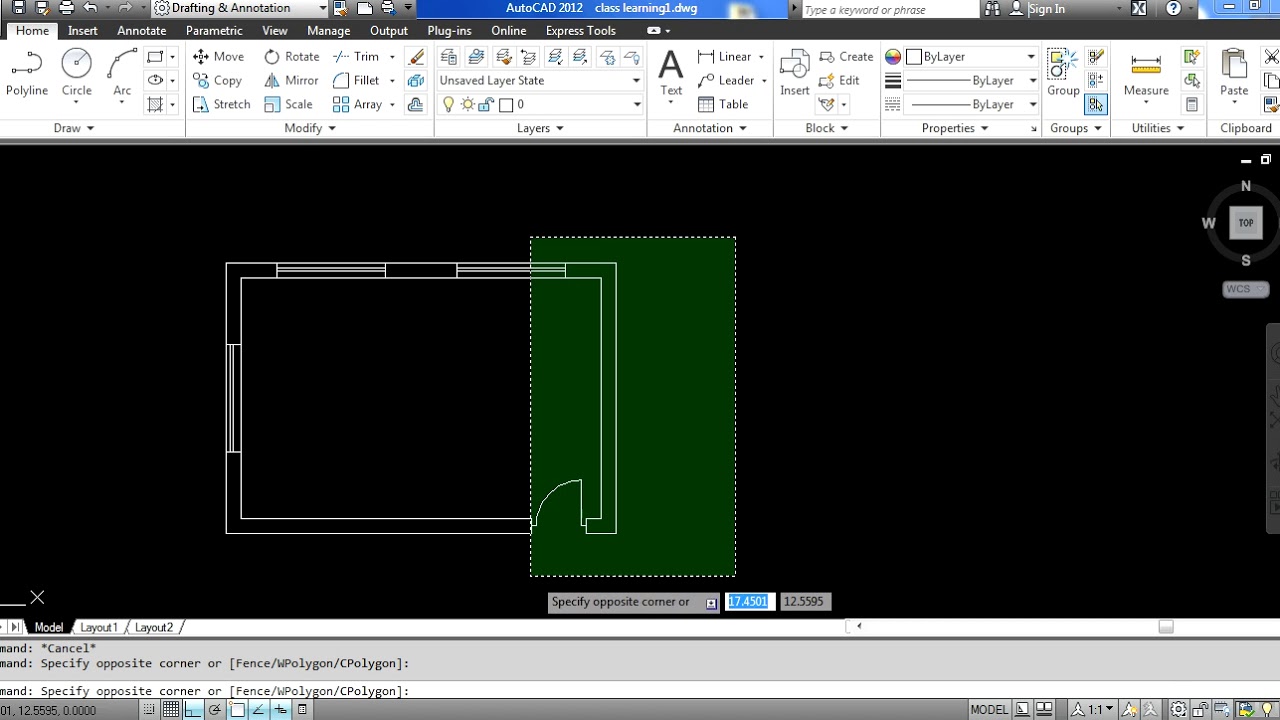The height and width of the screenshot is (720, 1280).
Task: Toggle freeze sun icon for layer 0
Action: (x=467, y=104)
